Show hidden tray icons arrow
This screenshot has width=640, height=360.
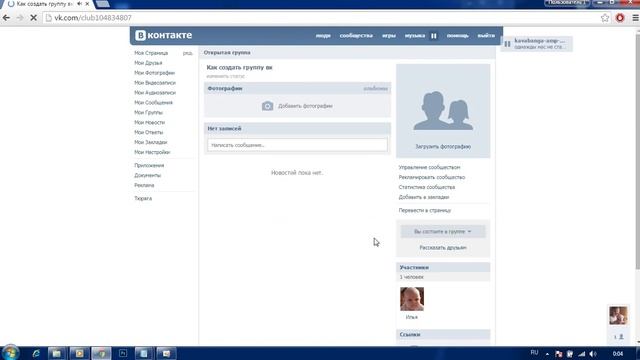547,354
